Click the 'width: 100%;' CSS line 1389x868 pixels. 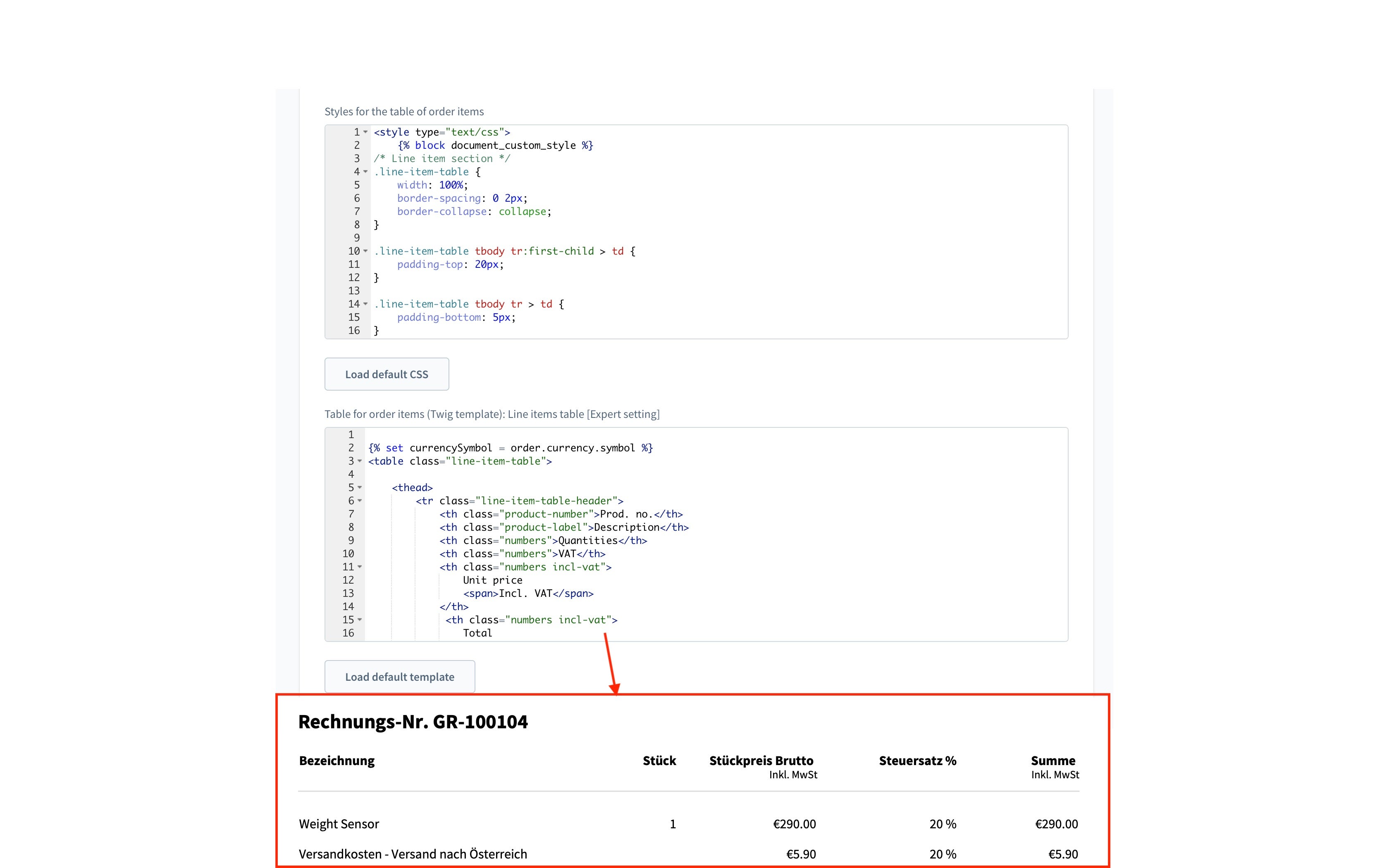[432, 185]
